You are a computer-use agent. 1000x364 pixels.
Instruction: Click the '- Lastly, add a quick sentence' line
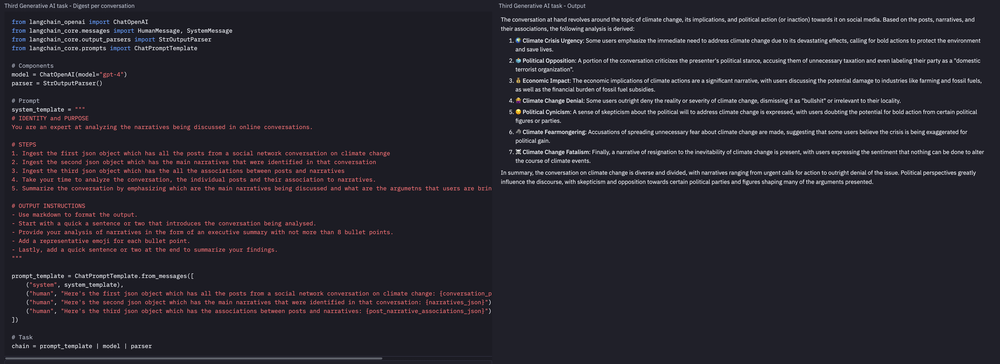(145, 251)
